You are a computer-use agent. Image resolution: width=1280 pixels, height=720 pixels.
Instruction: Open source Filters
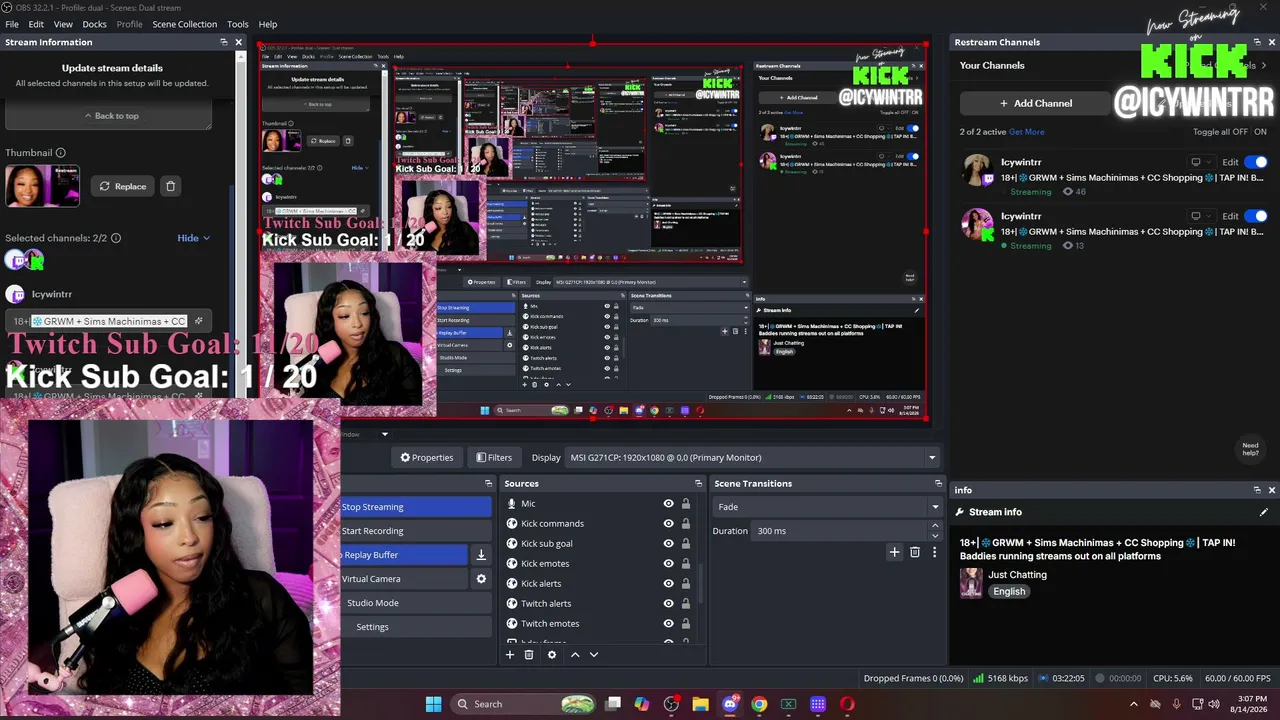494,458
